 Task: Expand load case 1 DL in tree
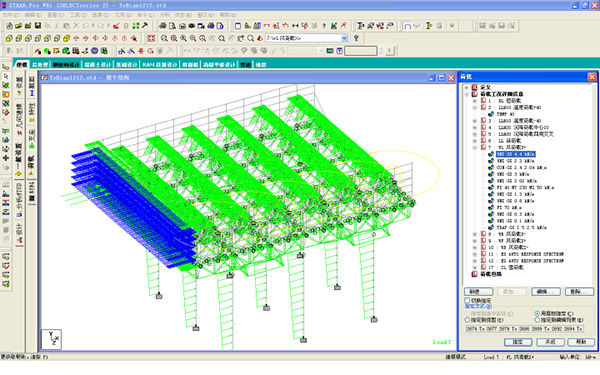tap(475, 101)
